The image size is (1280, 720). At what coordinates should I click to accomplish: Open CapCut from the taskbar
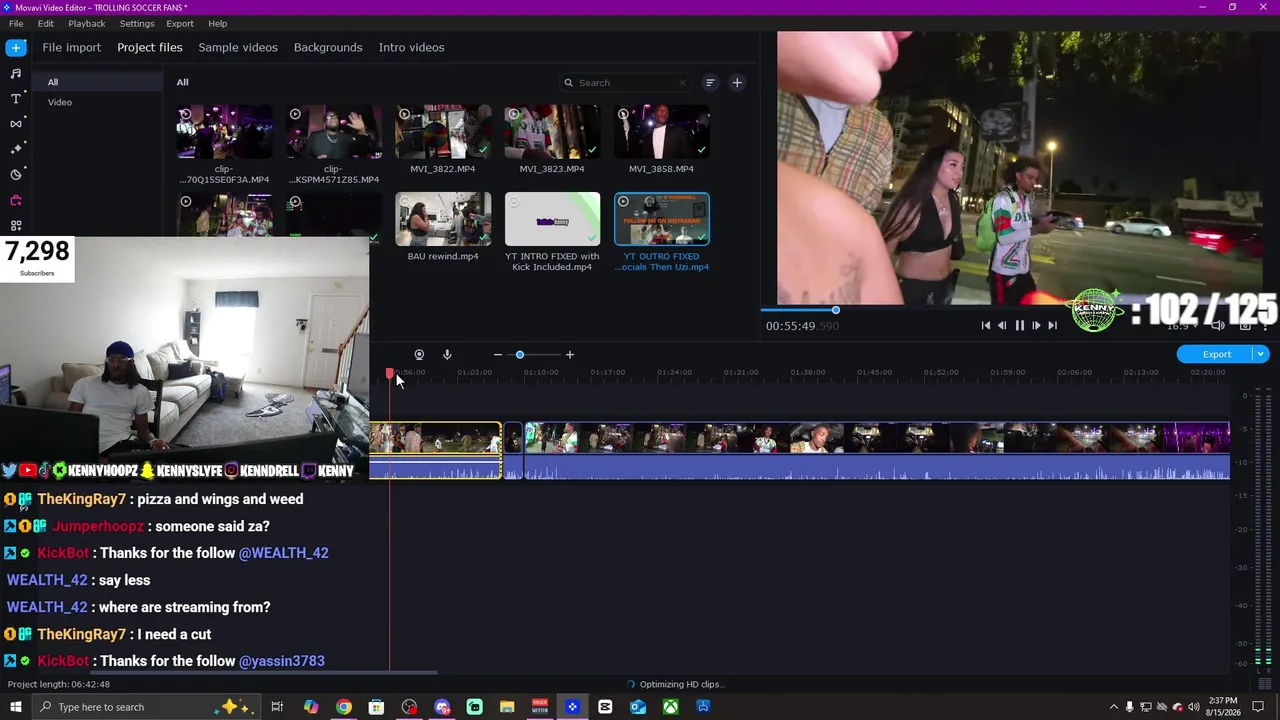[x=605, y=707]
